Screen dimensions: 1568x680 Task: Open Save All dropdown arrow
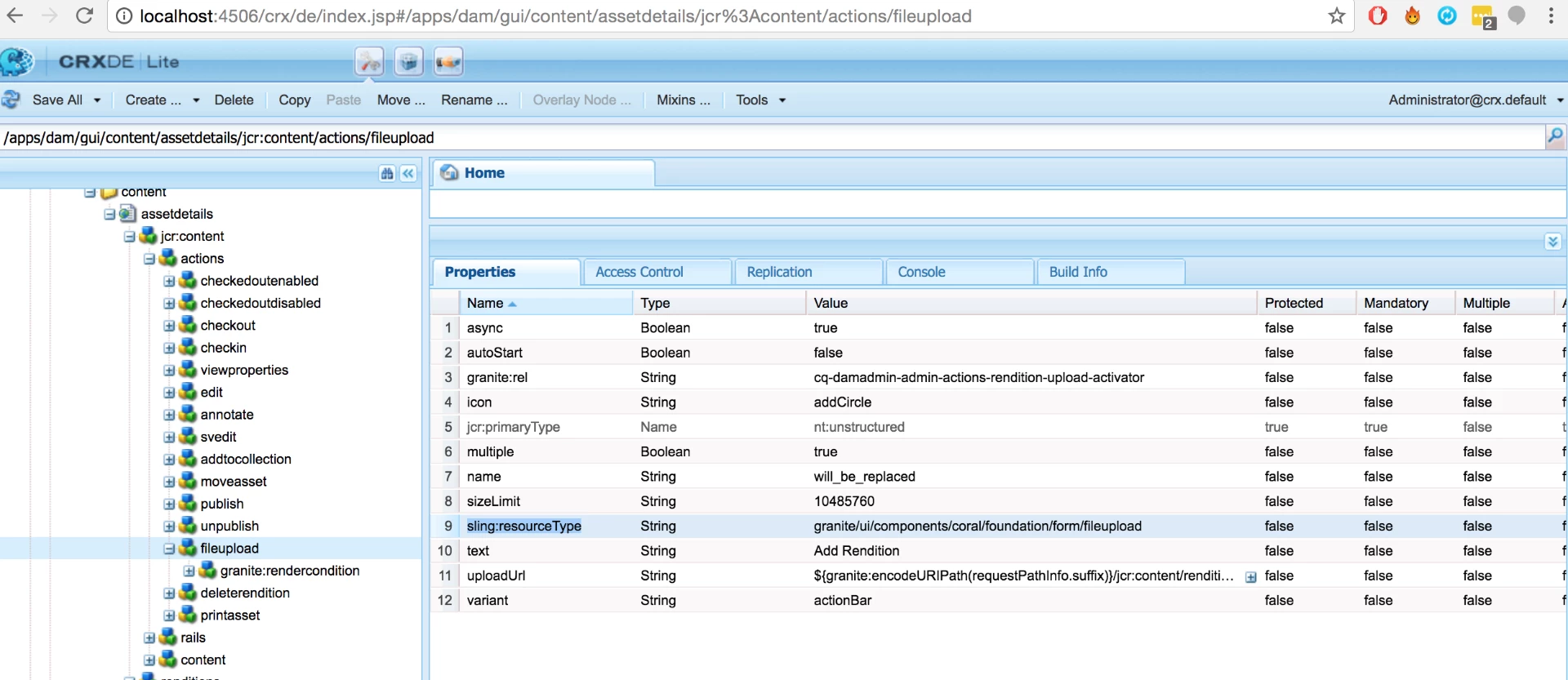tap(97, 100)
